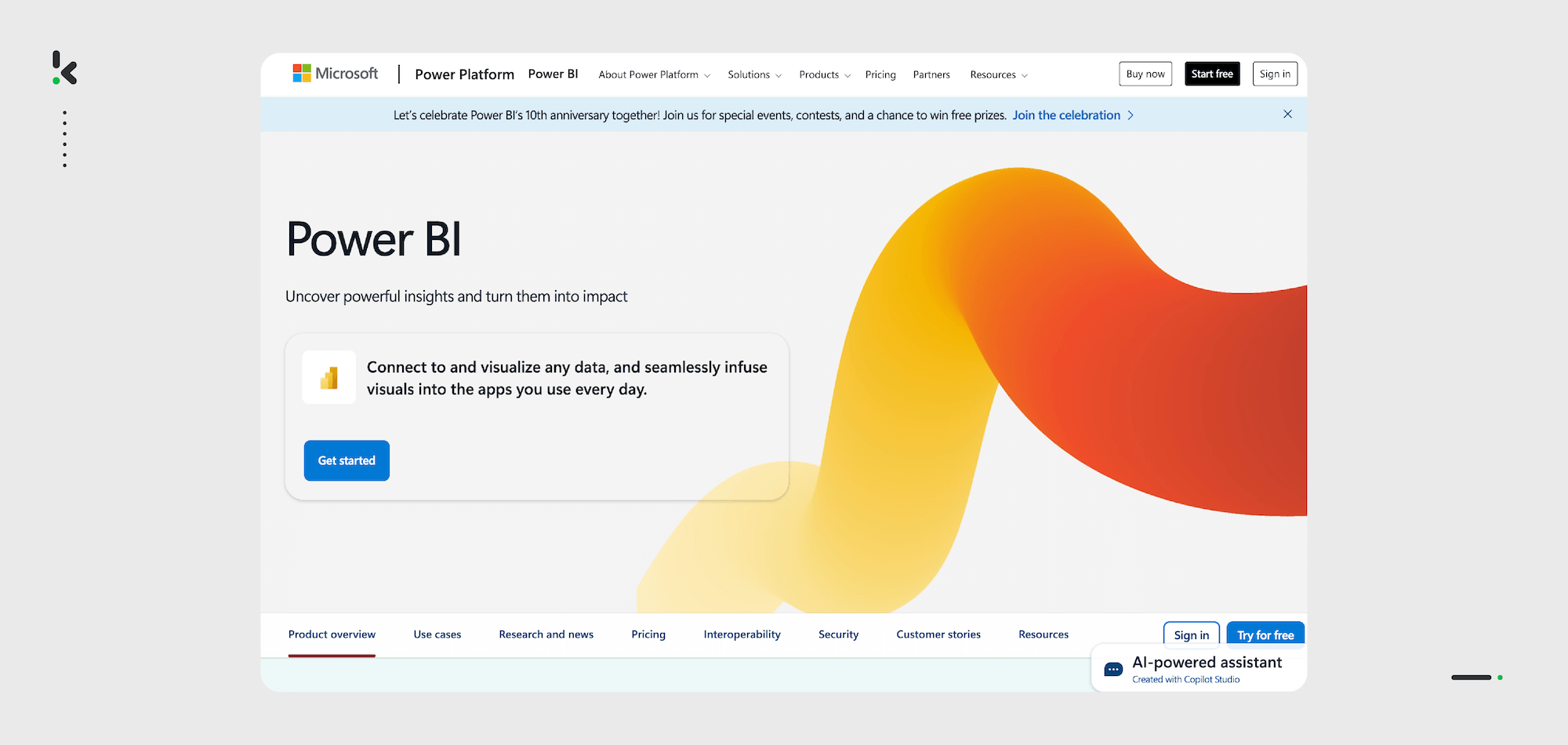Image resolution: width=1568 pixels, height=745 pixels.
Task: Click the Power BI main heading
Action: (x=374, y=239)
